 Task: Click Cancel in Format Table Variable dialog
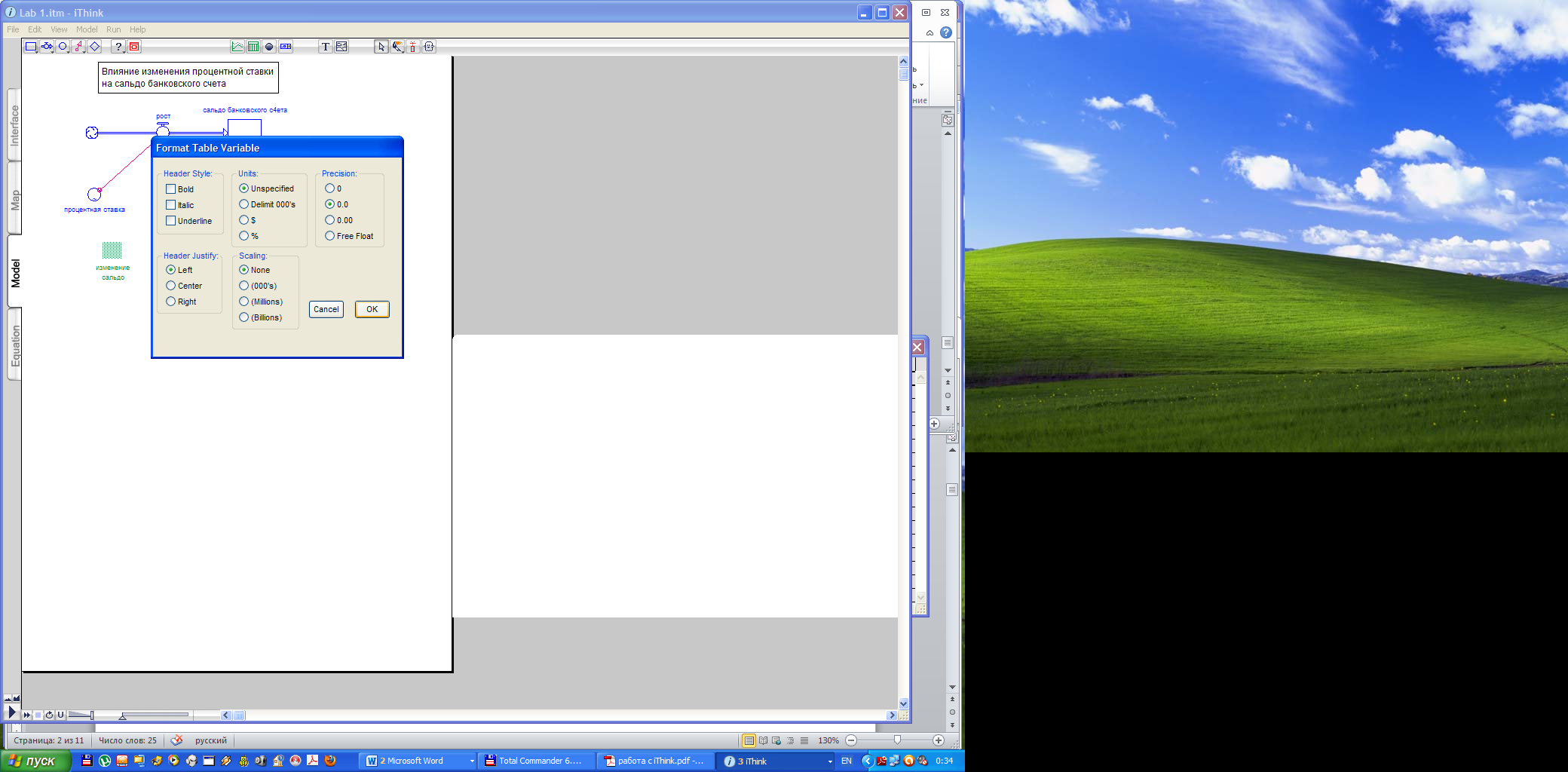(326, 309)
